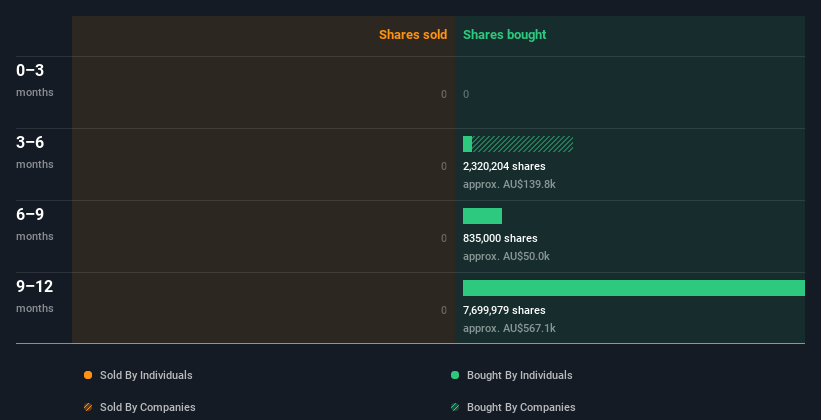The width and height of the screenshot is (821, 420).
Task: Click the orange Sold By Individuals legend dot
Action: (88, 375)
